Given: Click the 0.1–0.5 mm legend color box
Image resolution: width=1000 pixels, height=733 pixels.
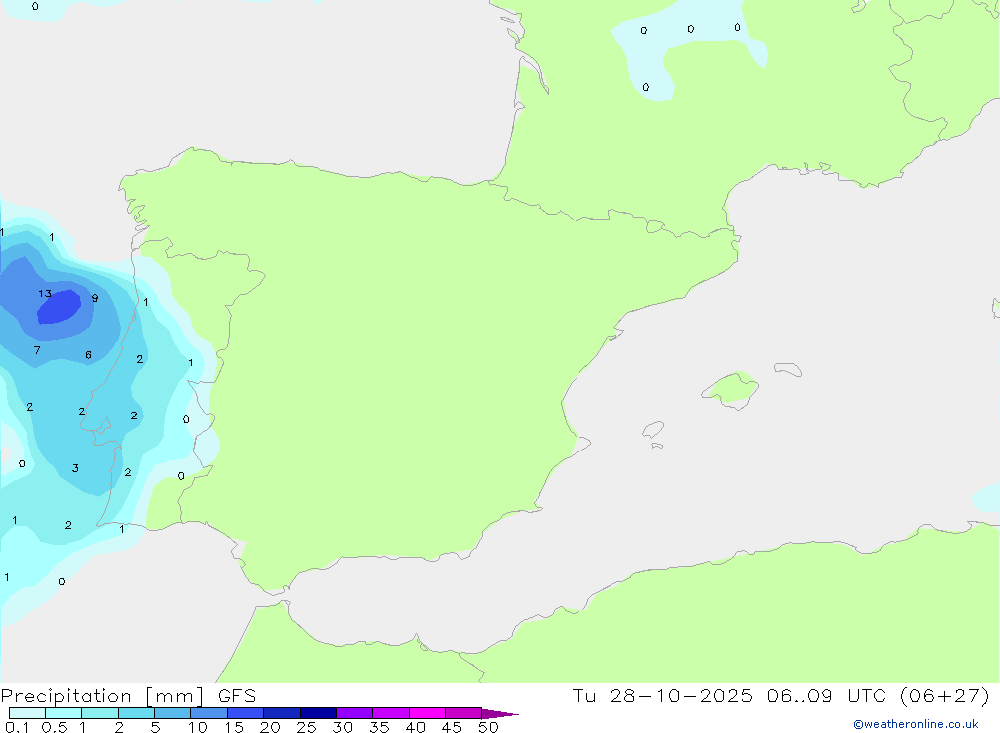Looking at the screenshot, I should 27,713.
